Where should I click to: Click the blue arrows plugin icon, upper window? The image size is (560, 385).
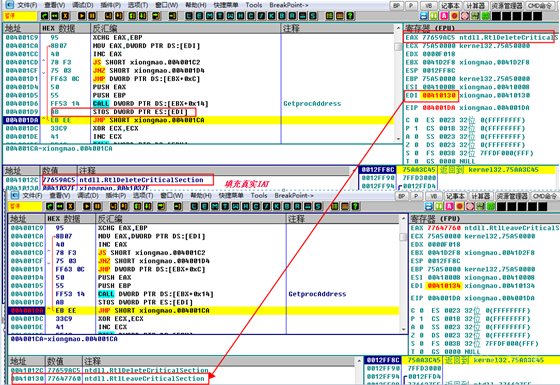[423, 16]
